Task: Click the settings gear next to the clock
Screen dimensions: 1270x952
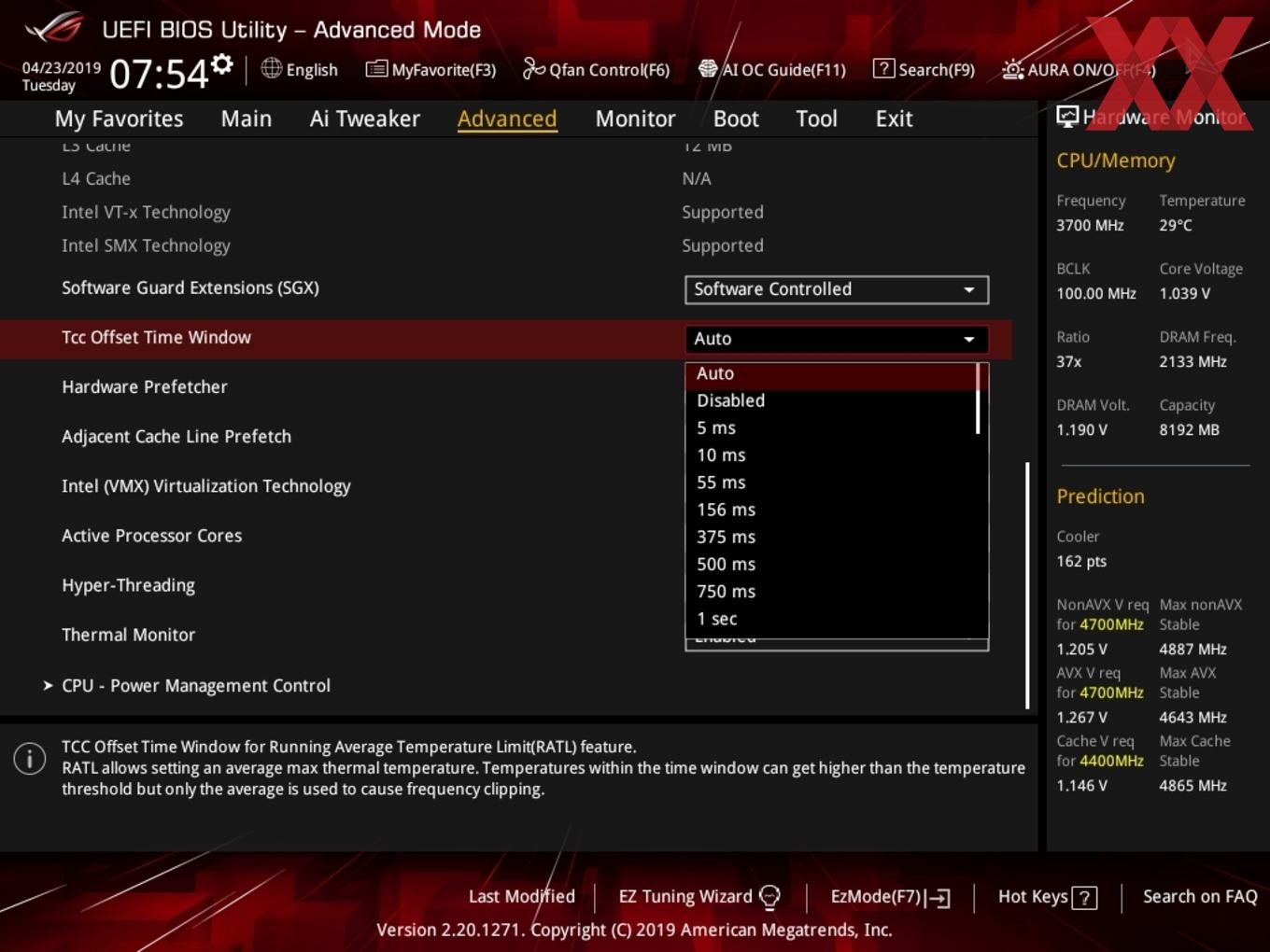Action: 222,64
